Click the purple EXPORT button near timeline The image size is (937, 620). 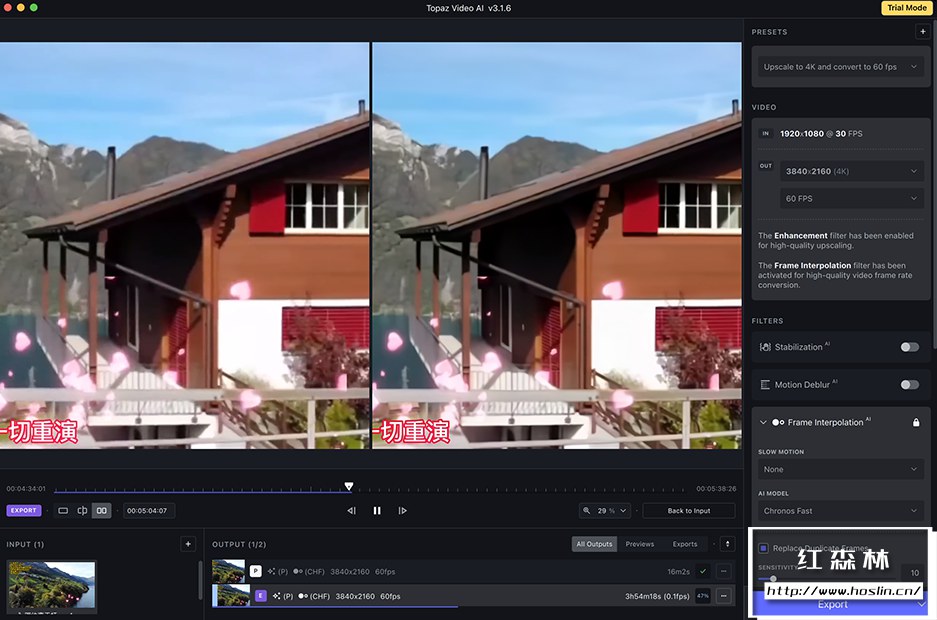pyautogui.click(x=24, y=511)
